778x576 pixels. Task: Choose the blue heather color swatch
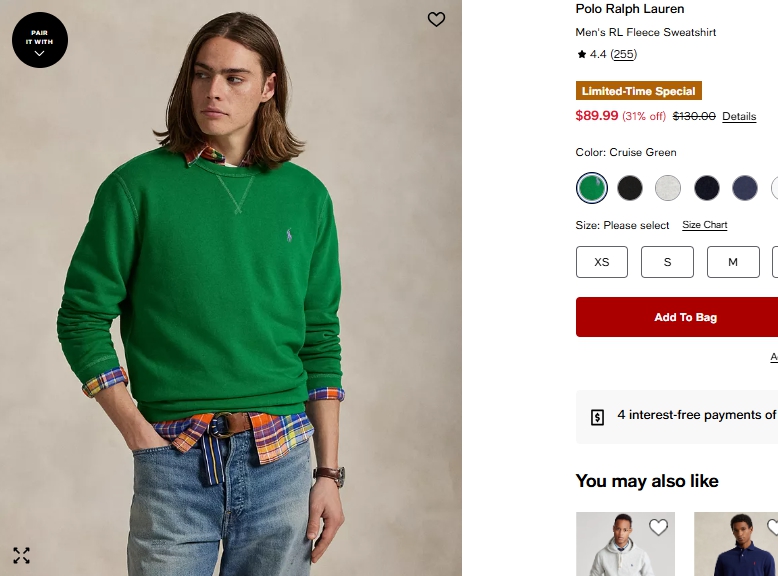[745, 188]
